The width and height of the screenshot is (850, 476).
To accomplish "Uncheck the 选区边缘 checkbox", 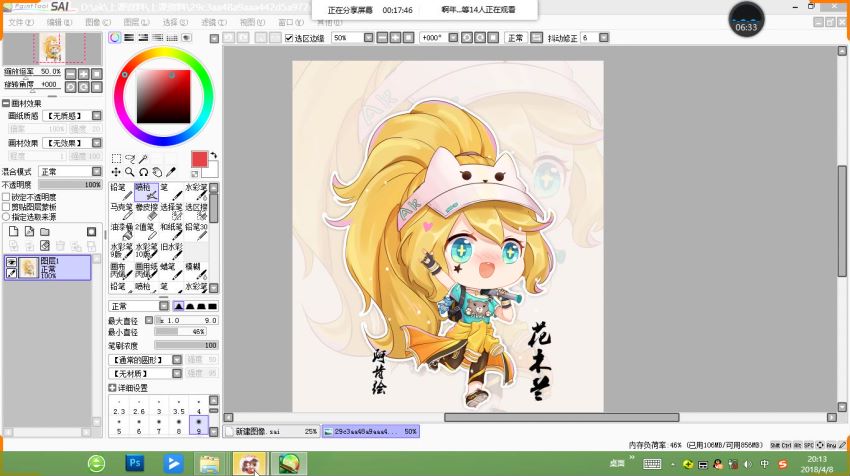I will pyautogui.click(x=289, y=38).
